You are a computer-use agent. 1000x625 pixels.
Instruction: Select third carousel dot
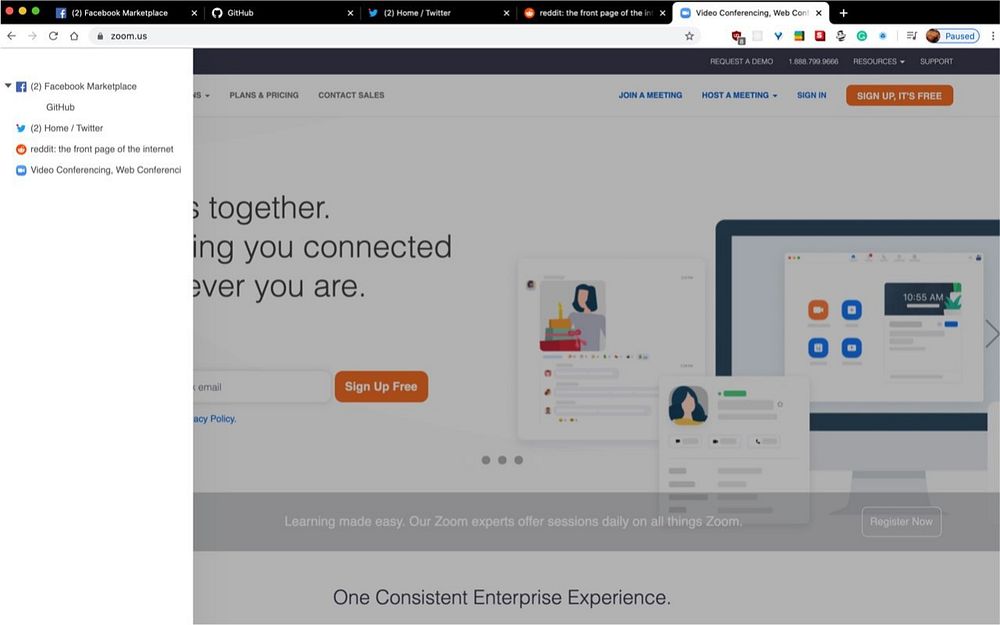[519, 460]
